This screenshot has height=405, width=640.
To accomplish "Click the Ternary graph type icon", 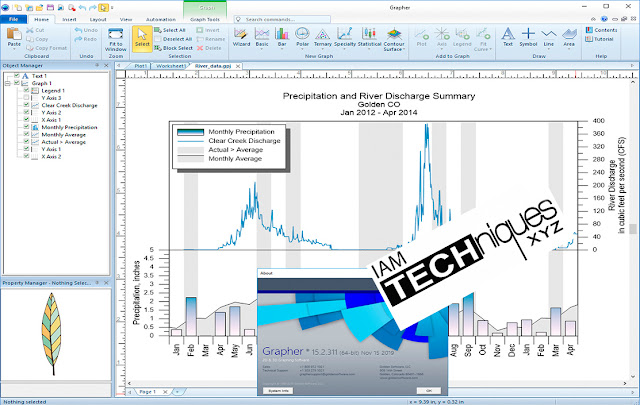I will coord(322,33).
